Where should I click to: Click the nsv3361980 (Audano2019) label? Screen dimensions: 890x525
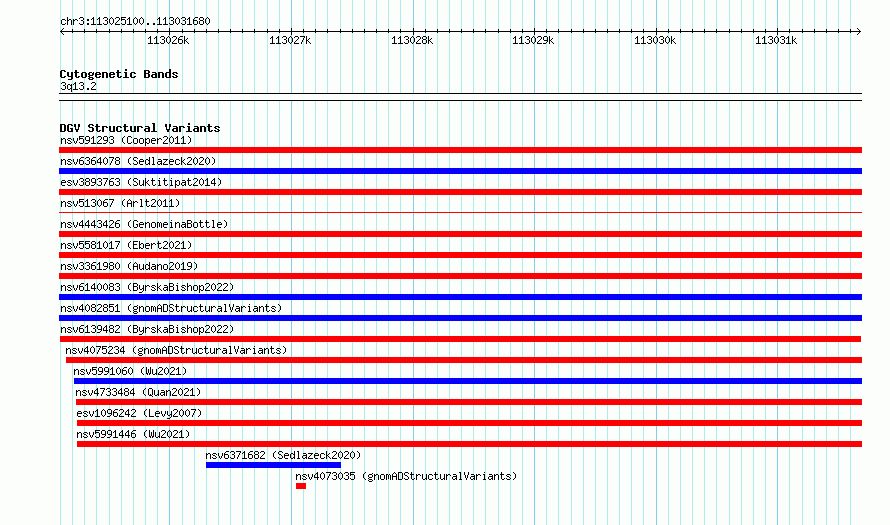(x=129, y=266)
